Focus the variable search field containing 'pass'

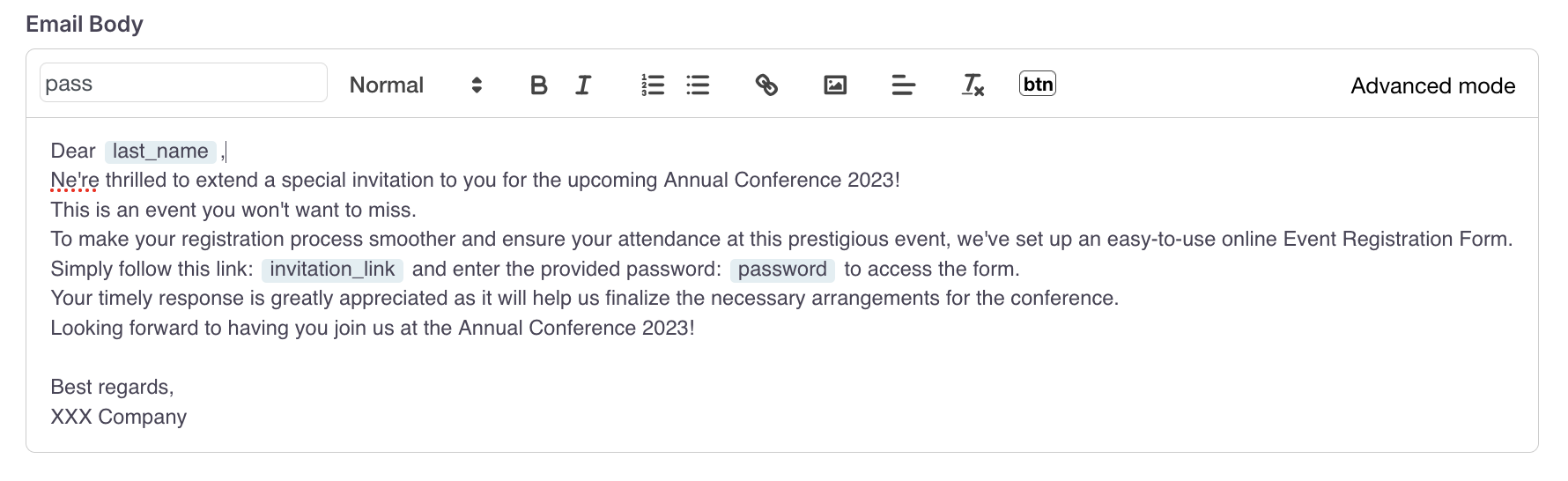coord(183,84)
